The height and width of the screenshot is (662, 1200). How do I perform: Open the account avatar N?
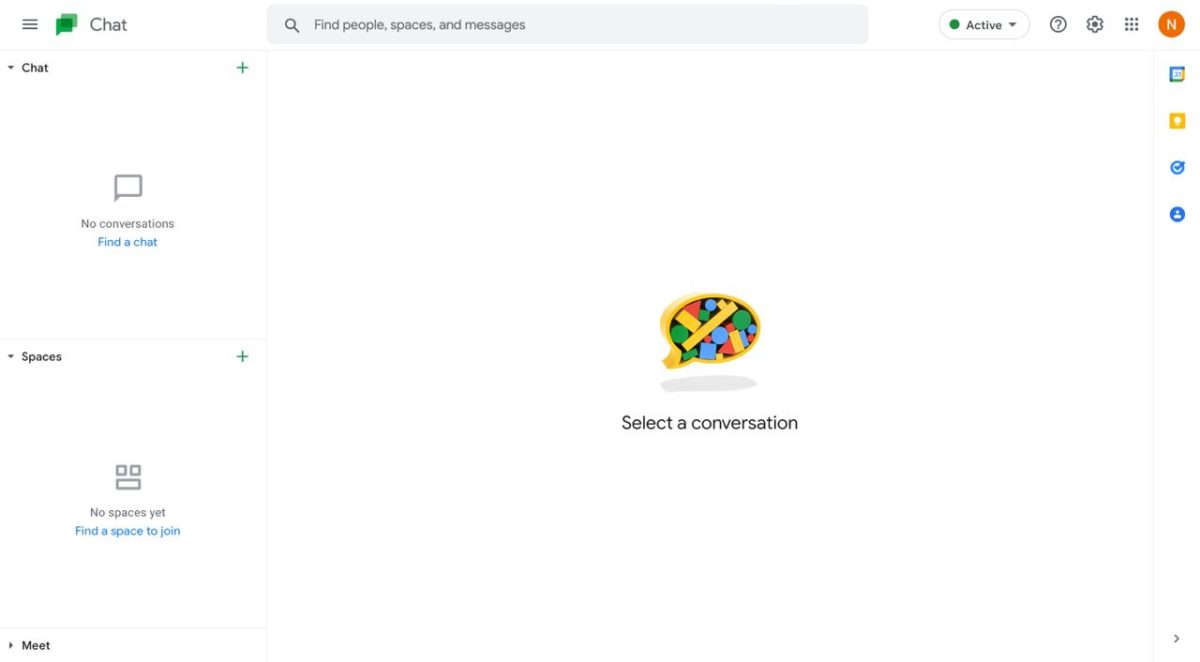point(1171,25)
